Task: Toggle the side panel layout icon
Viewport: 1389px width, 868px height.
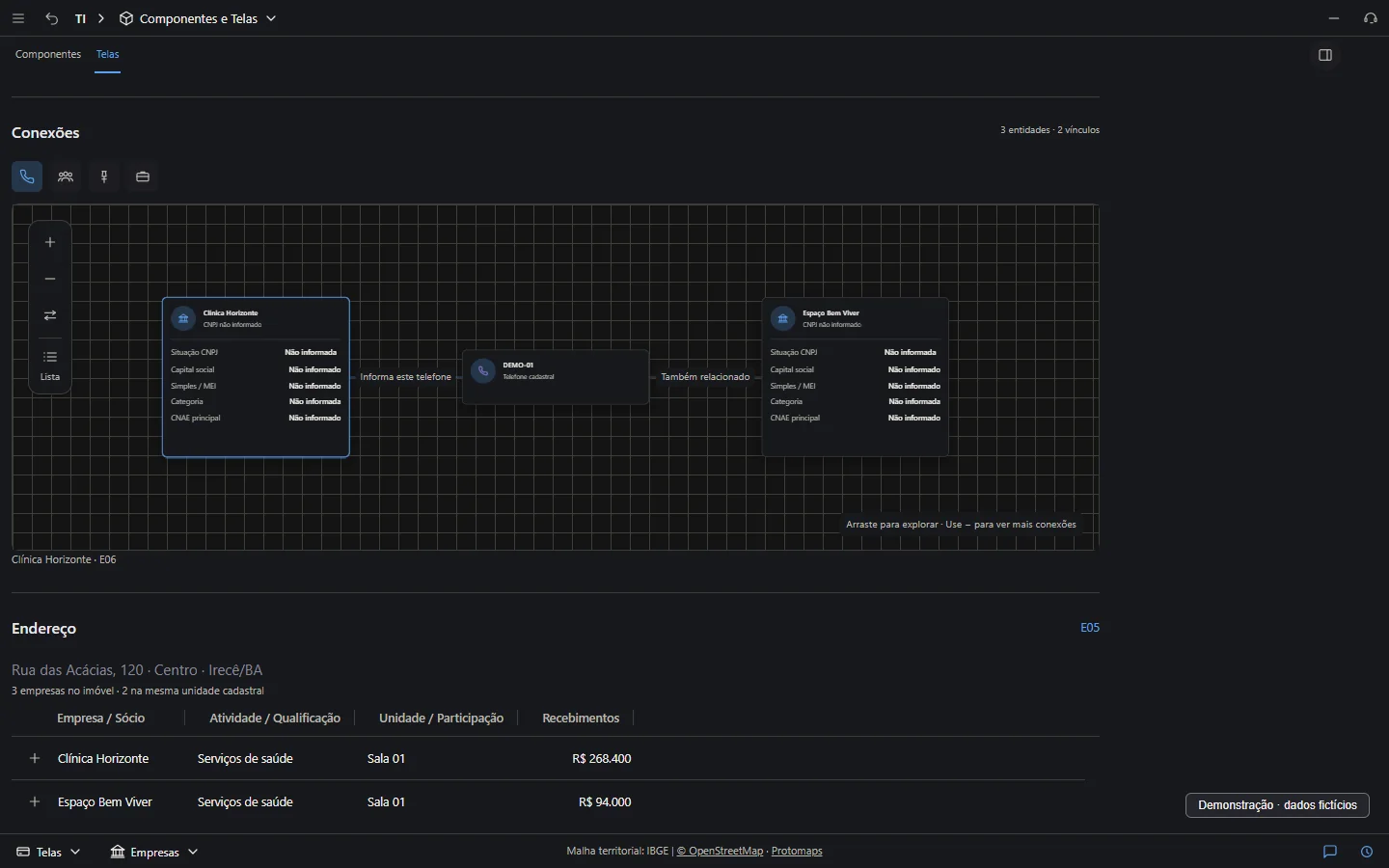Action: tap(1325, 55)
